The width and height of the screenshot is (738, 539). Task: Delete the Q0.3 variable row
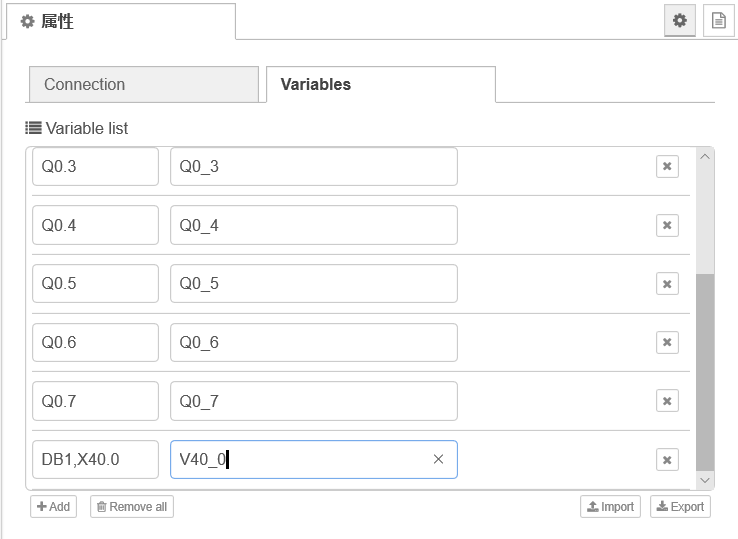pos(667,166)
